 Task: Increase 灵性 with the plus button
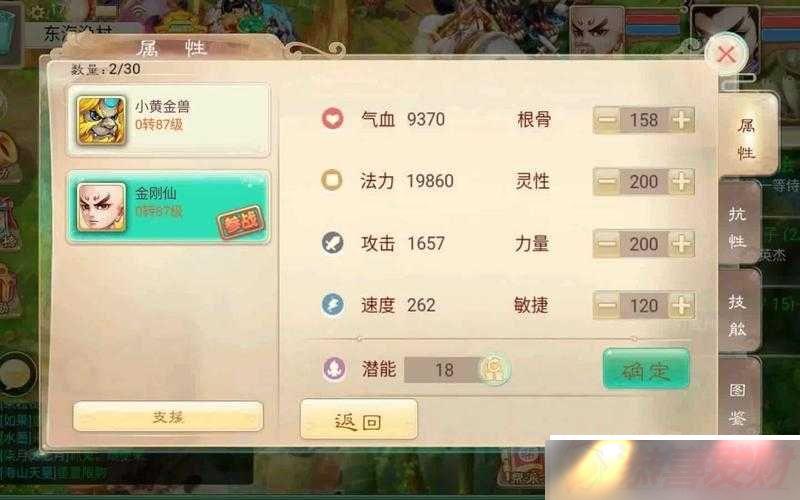tap(681, 182)
